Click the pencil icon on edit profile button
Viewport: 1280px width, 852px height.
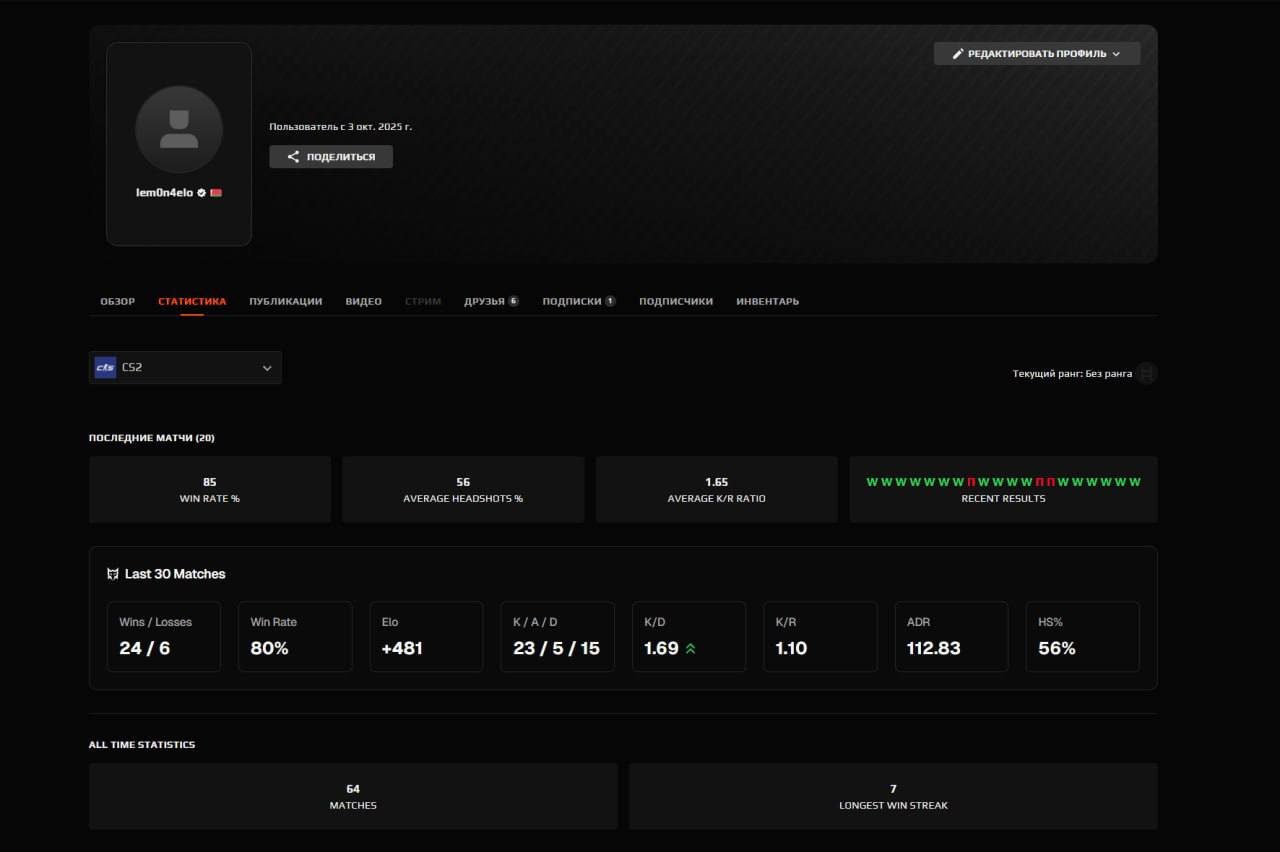tap(957, 54)
